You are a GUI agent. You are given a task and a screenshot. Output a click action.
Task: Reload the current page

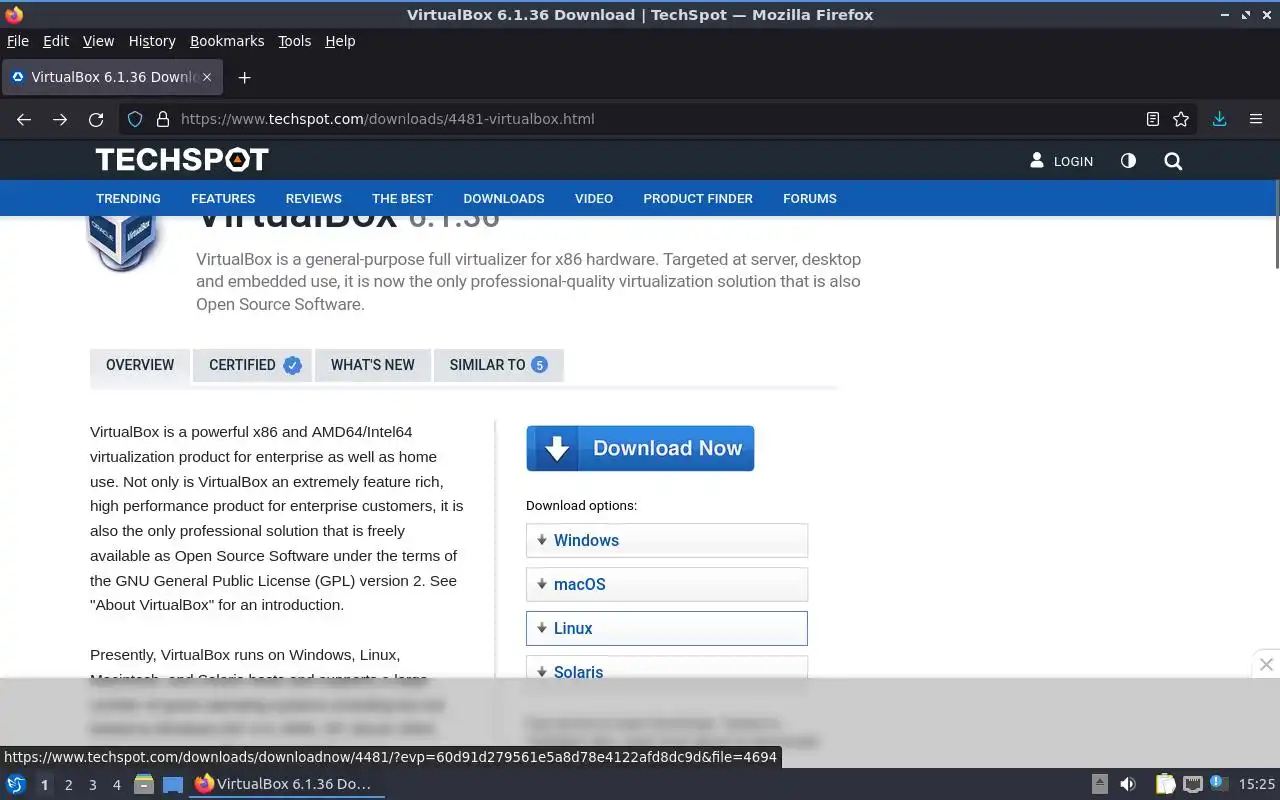(96, 119)
